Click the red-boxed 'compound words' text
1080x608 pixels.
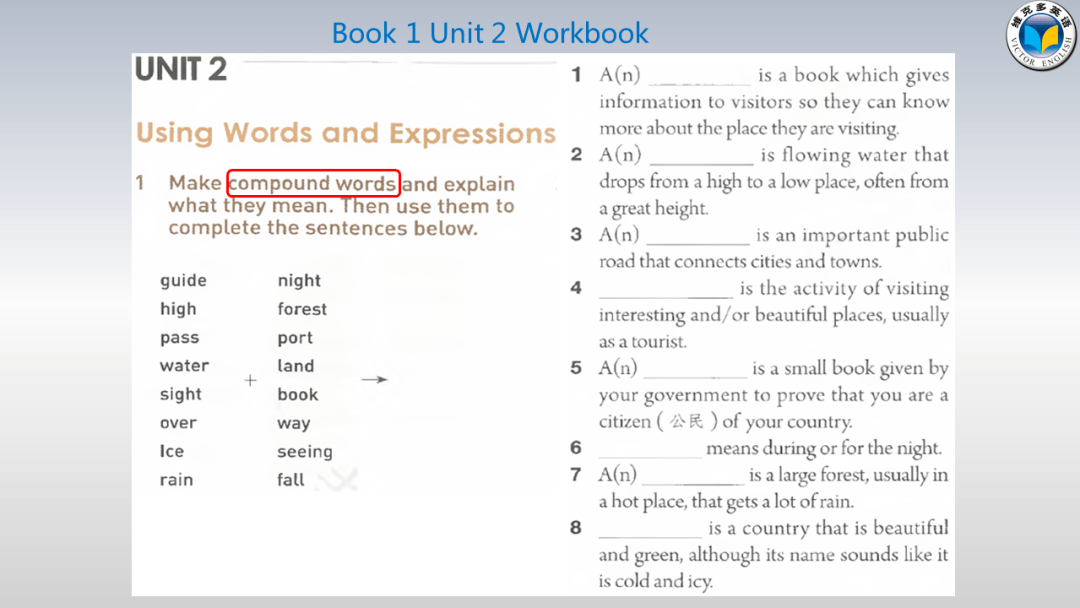click(313, 183)
